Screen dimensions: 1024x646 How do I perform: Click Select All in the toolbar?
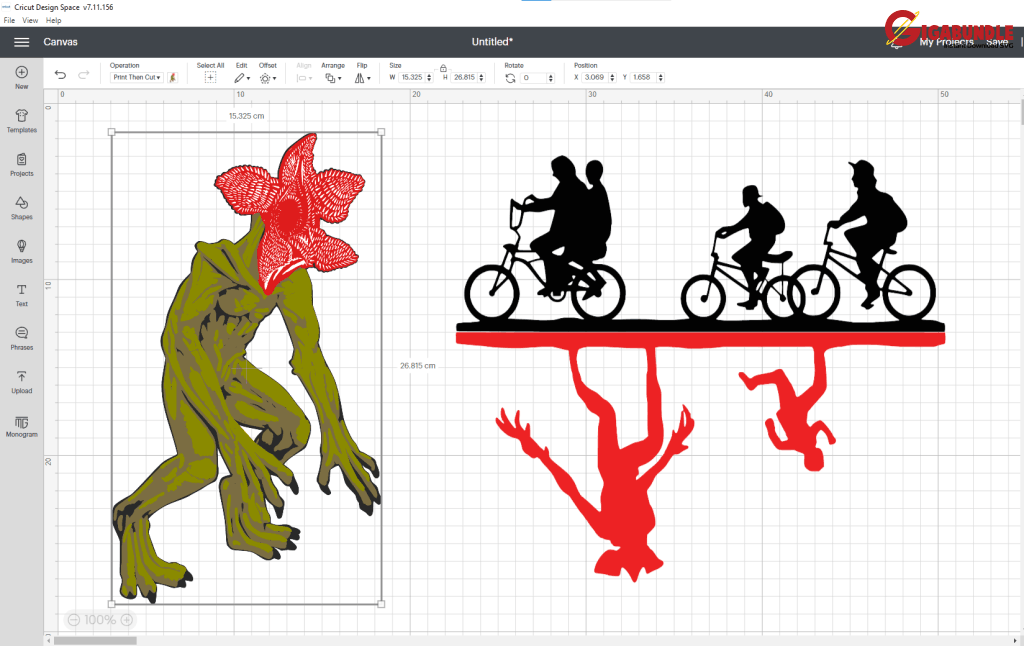point(210,77)
